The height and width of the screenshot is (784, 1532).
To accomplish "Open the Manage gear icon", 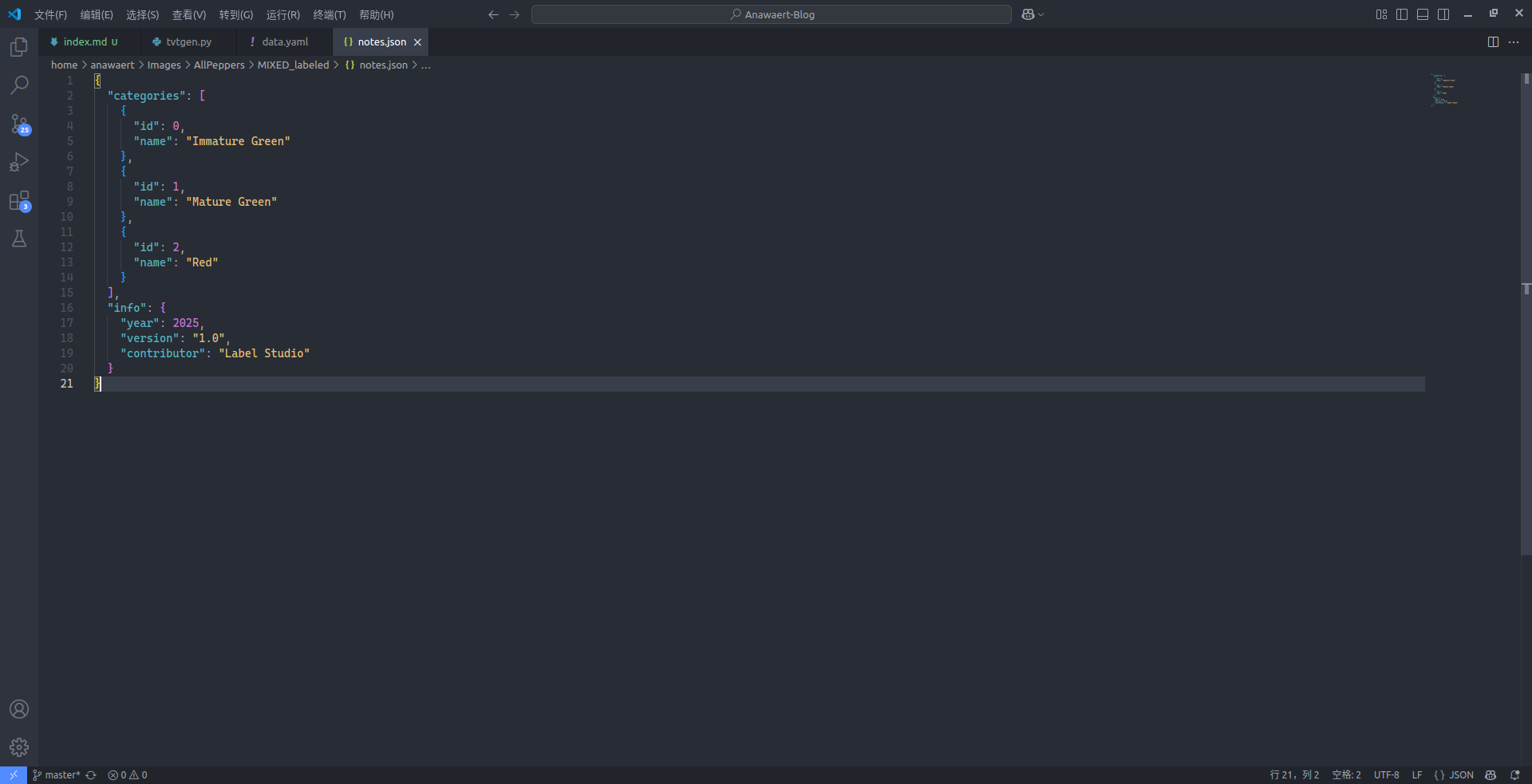I will coord(19,747).
